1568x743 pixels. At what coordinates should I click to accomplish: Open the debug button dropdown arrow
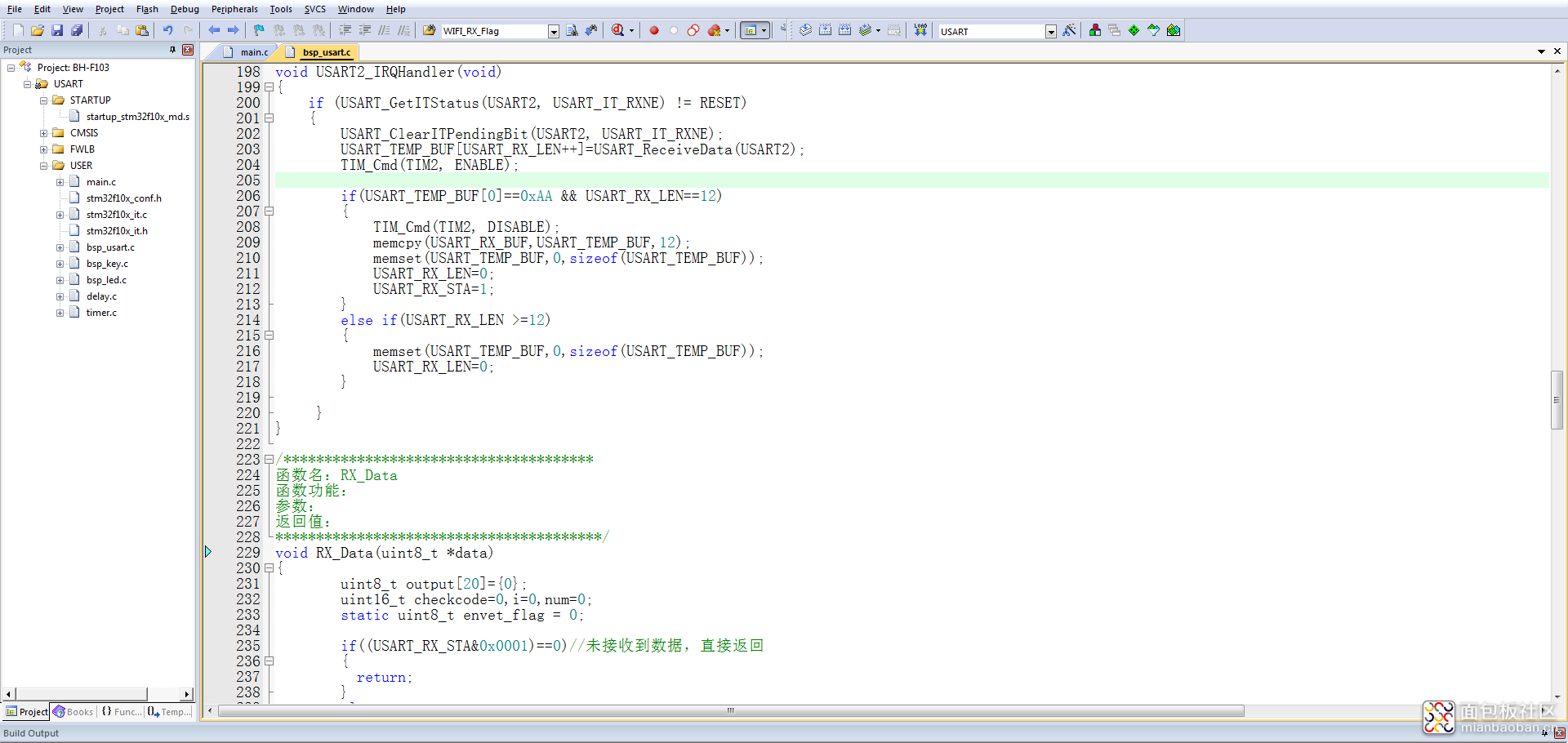point(631,31)
